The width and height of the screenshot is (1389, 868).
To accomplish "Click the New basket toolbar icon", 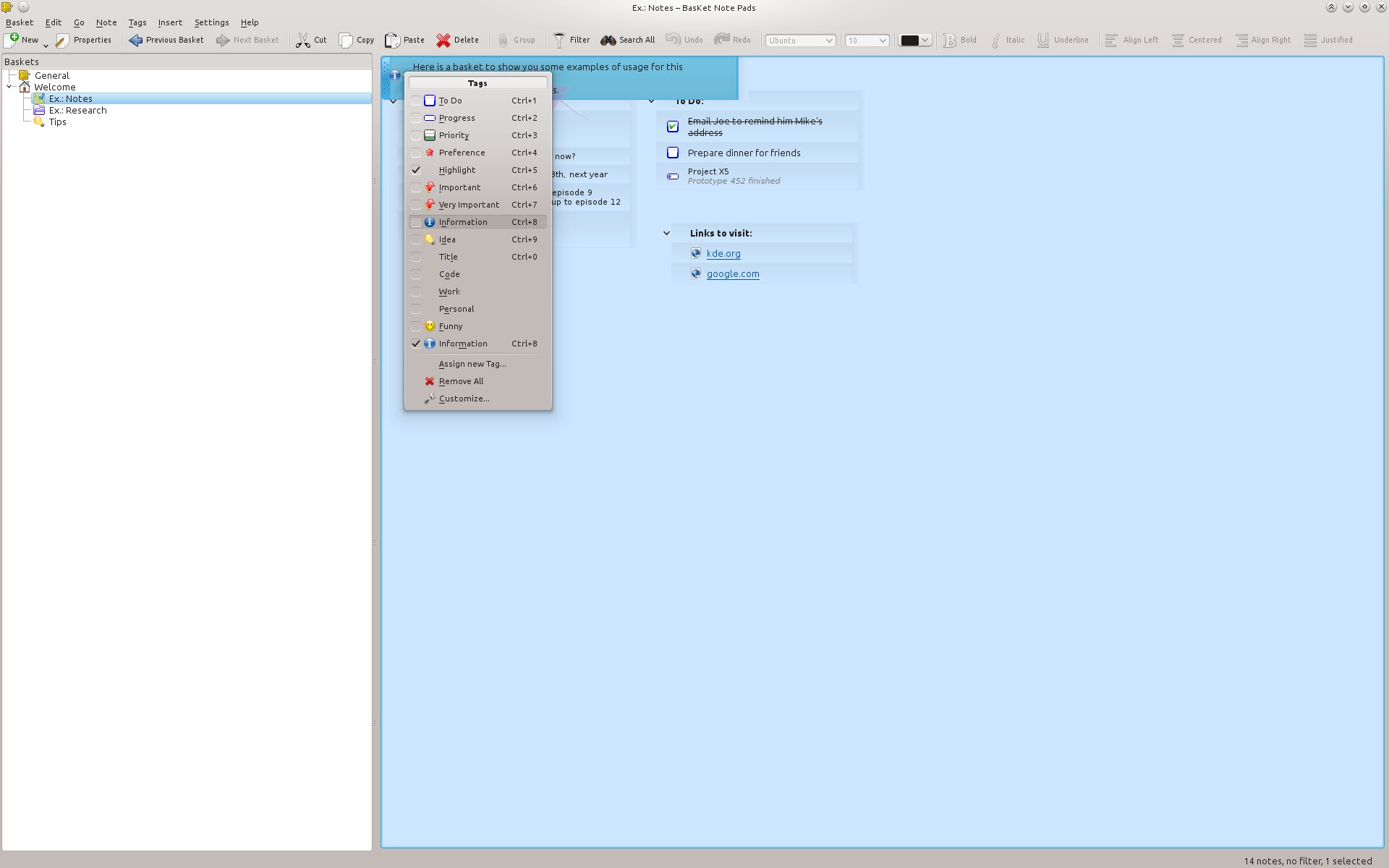I will (12, 40).
